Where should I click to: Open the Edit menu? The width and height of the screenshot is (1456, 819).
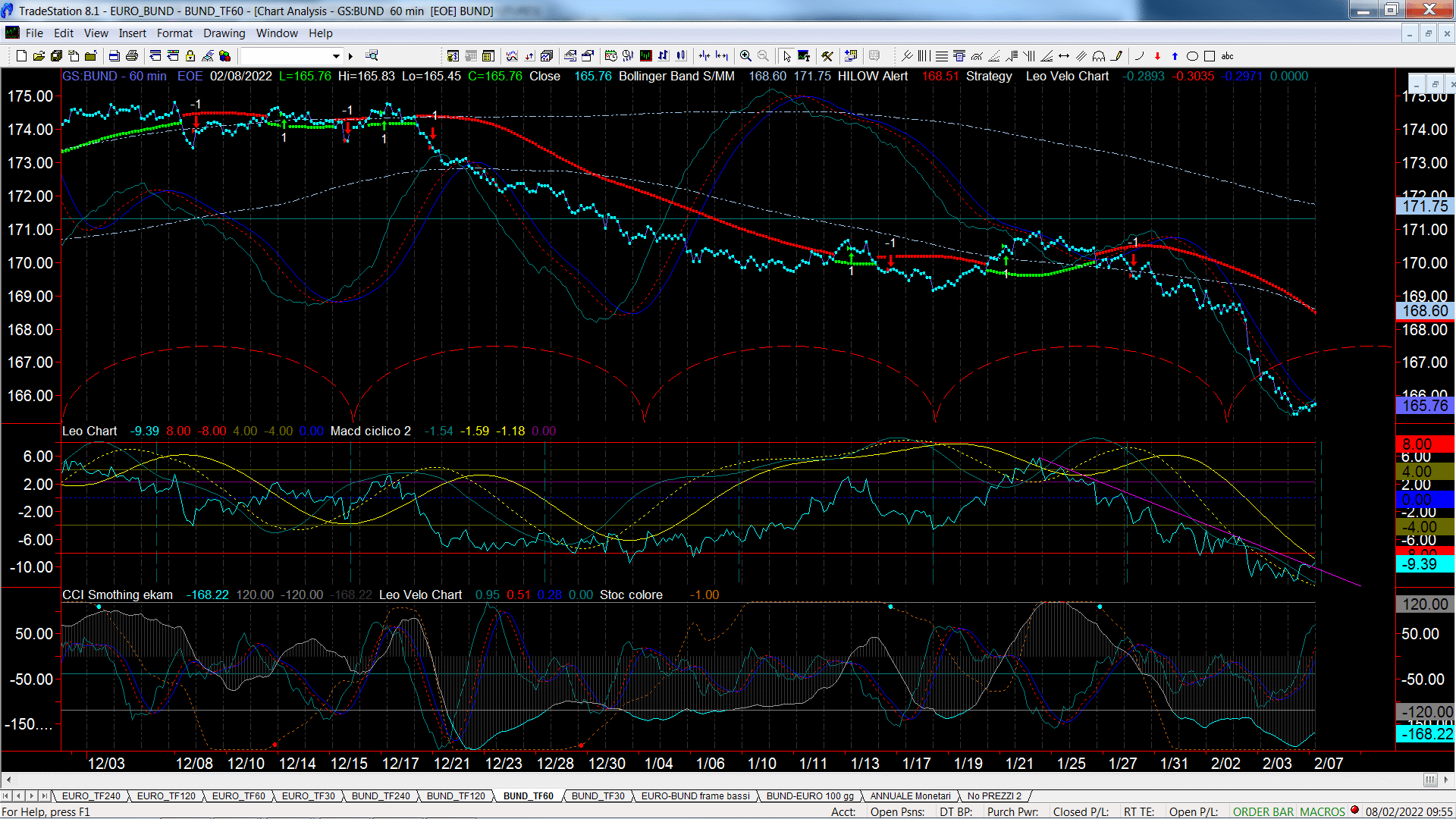[x=64, y=33]
